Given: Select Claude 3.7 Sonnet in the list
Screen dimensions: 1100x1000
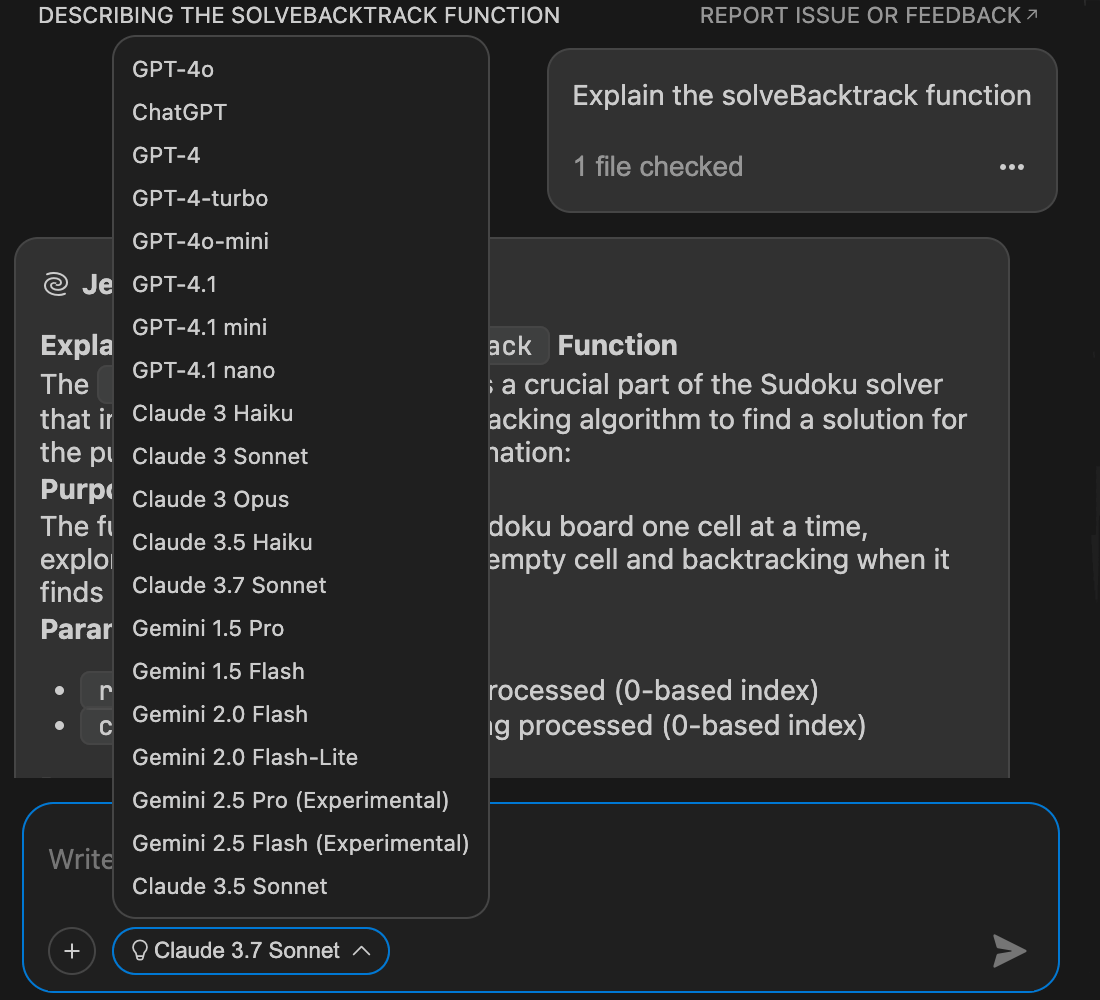Looking at the screenshot, I should tap(229, 585).
